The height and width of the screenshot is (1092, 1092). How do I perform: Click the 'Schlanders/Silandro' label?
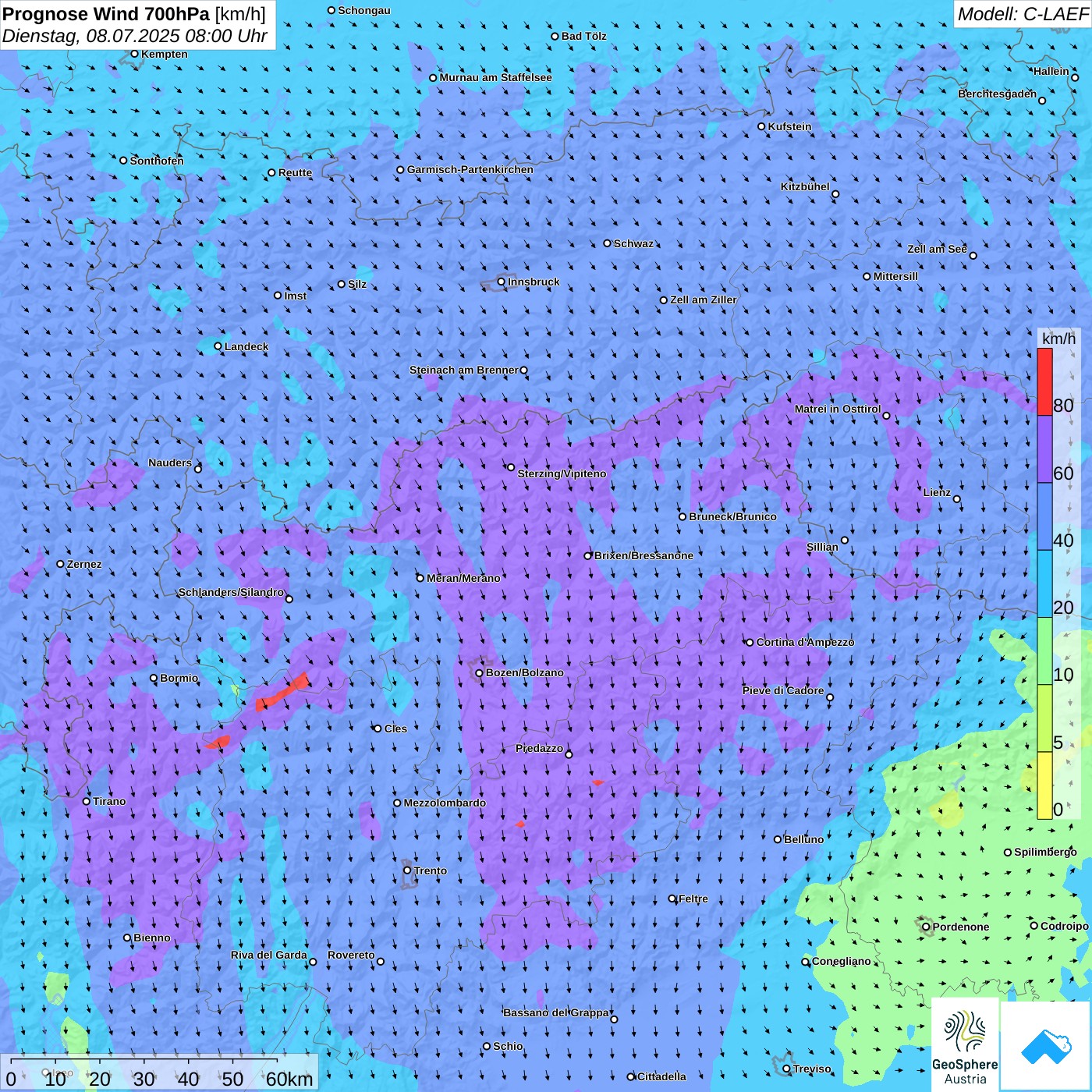click(x=232, y=592)
